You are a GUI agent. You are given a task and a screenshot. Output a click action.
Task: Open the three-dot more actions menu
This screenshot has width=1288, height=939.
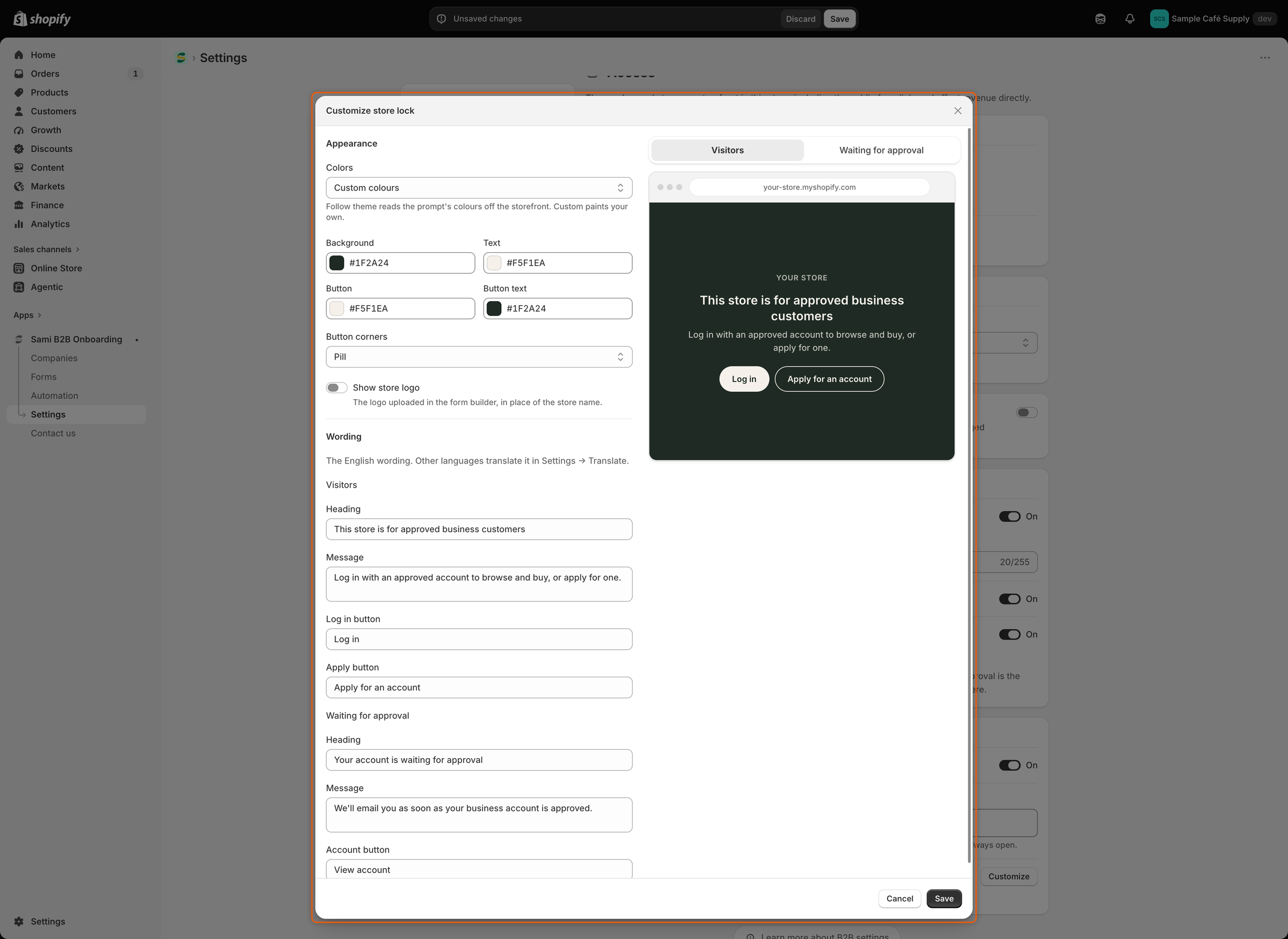1265,57
